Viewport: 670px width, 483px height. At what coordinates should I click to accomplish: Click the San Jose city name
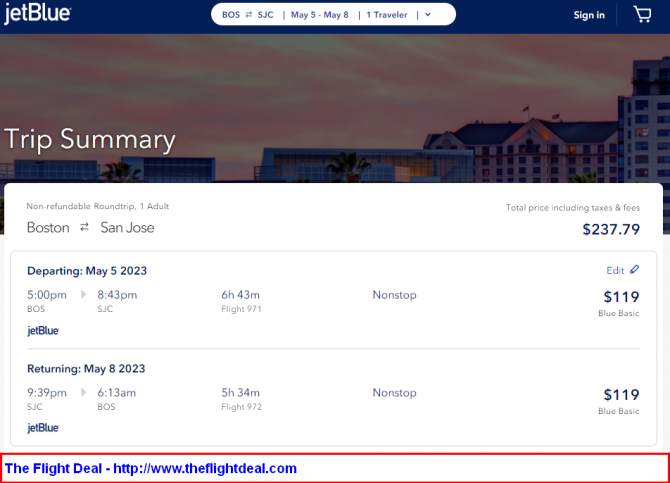click(x=127, y=227)
